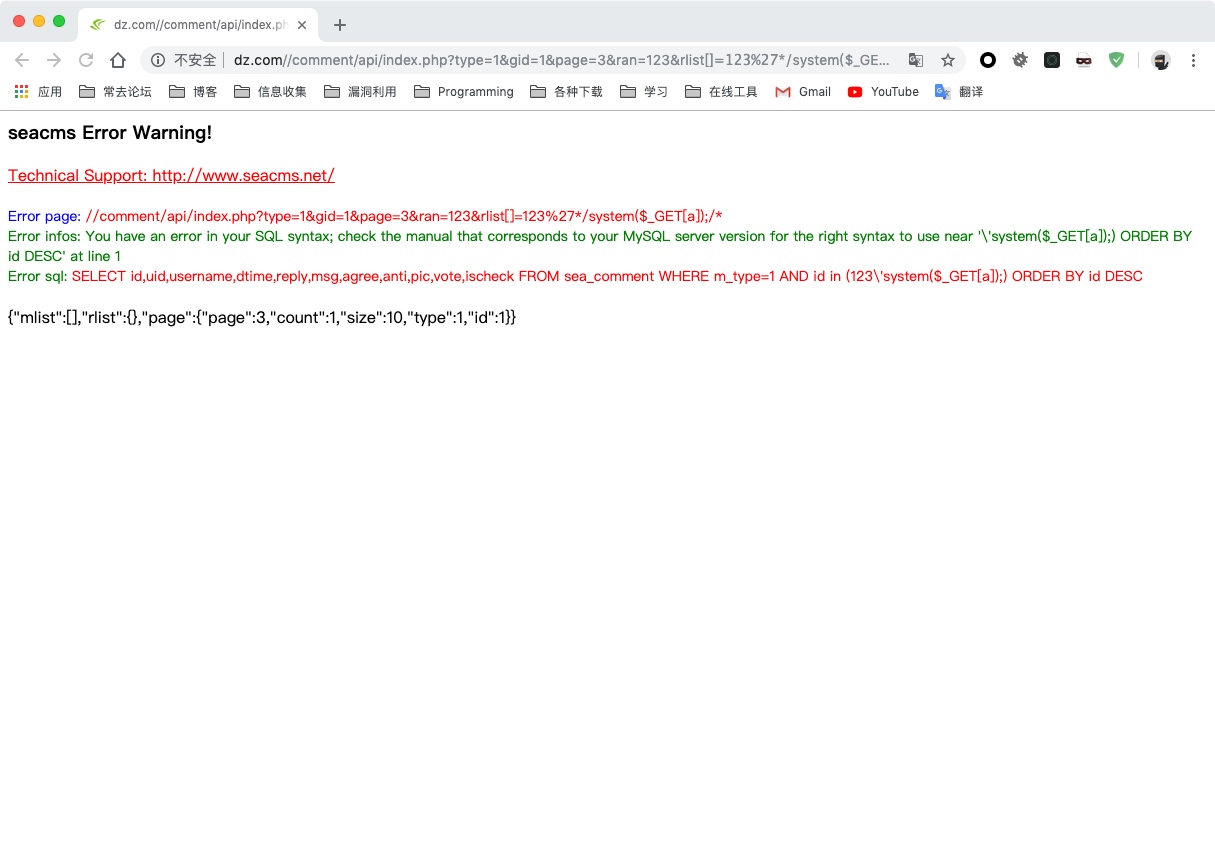1215x852 pixels.
Task: Click the JSON mlist output text
Action: click(262, 317)
